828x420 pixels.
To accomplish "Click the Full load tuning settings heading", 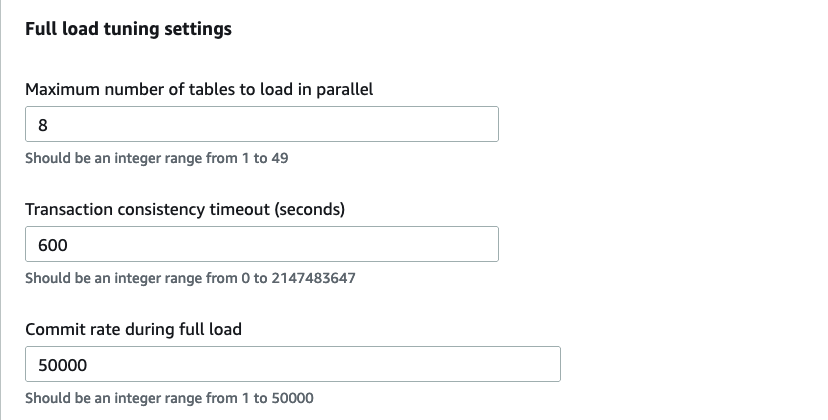I will pos(128,29).
